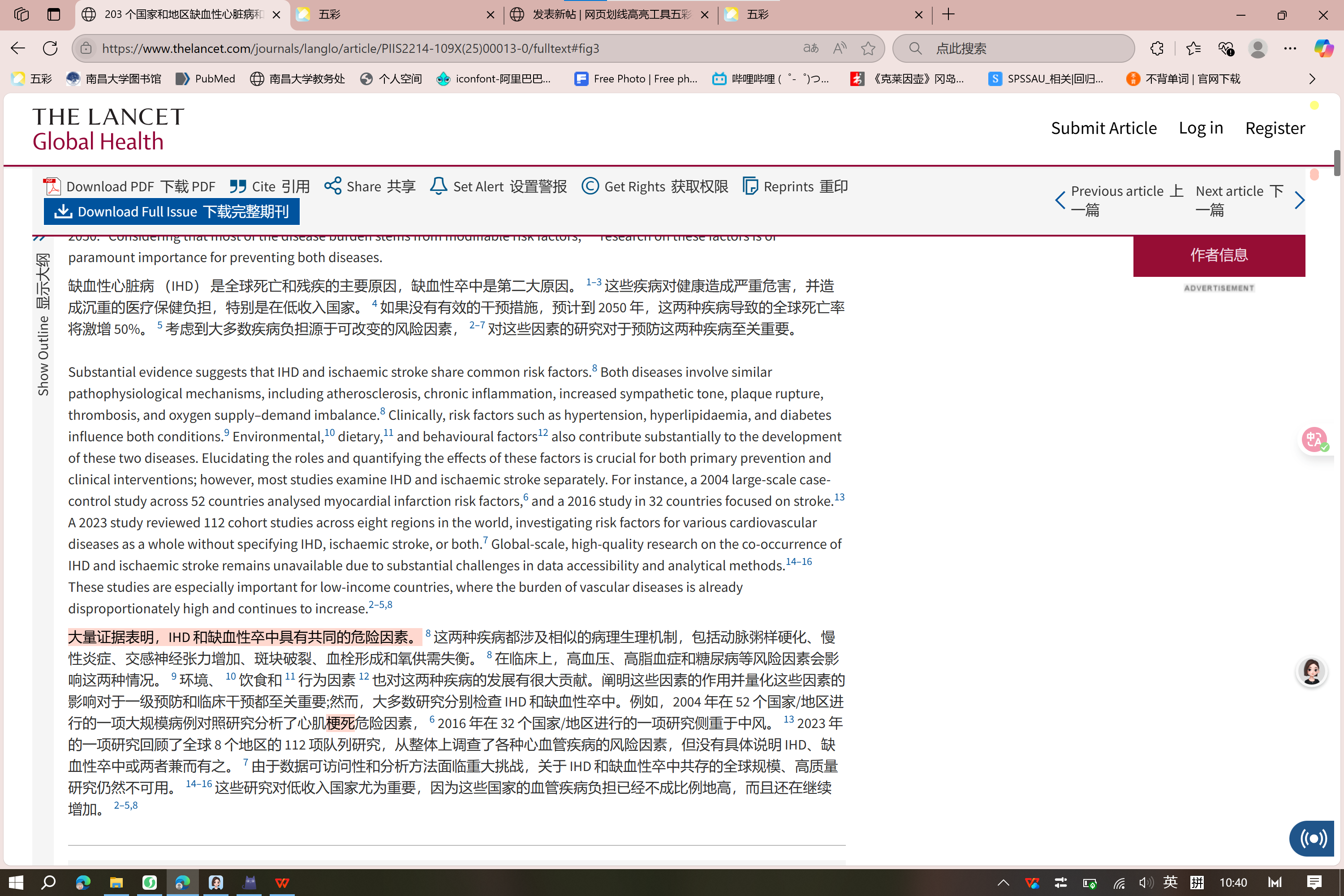Open the notification center icon
The width and height of the screenshot is (1344, 896).
1314,883
